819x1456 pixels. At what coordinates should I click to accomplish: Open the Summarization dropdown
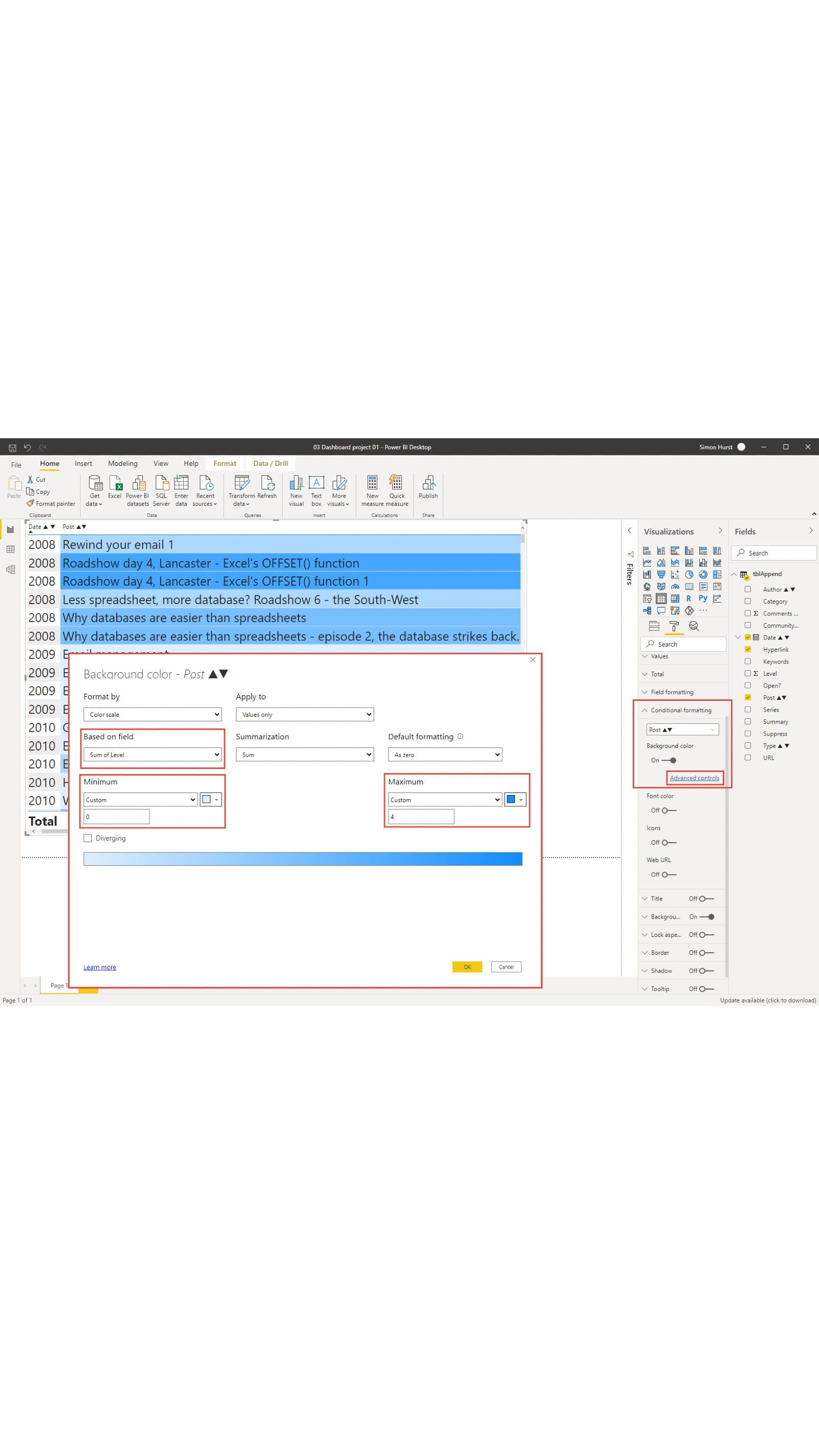[x=304, y=754]
